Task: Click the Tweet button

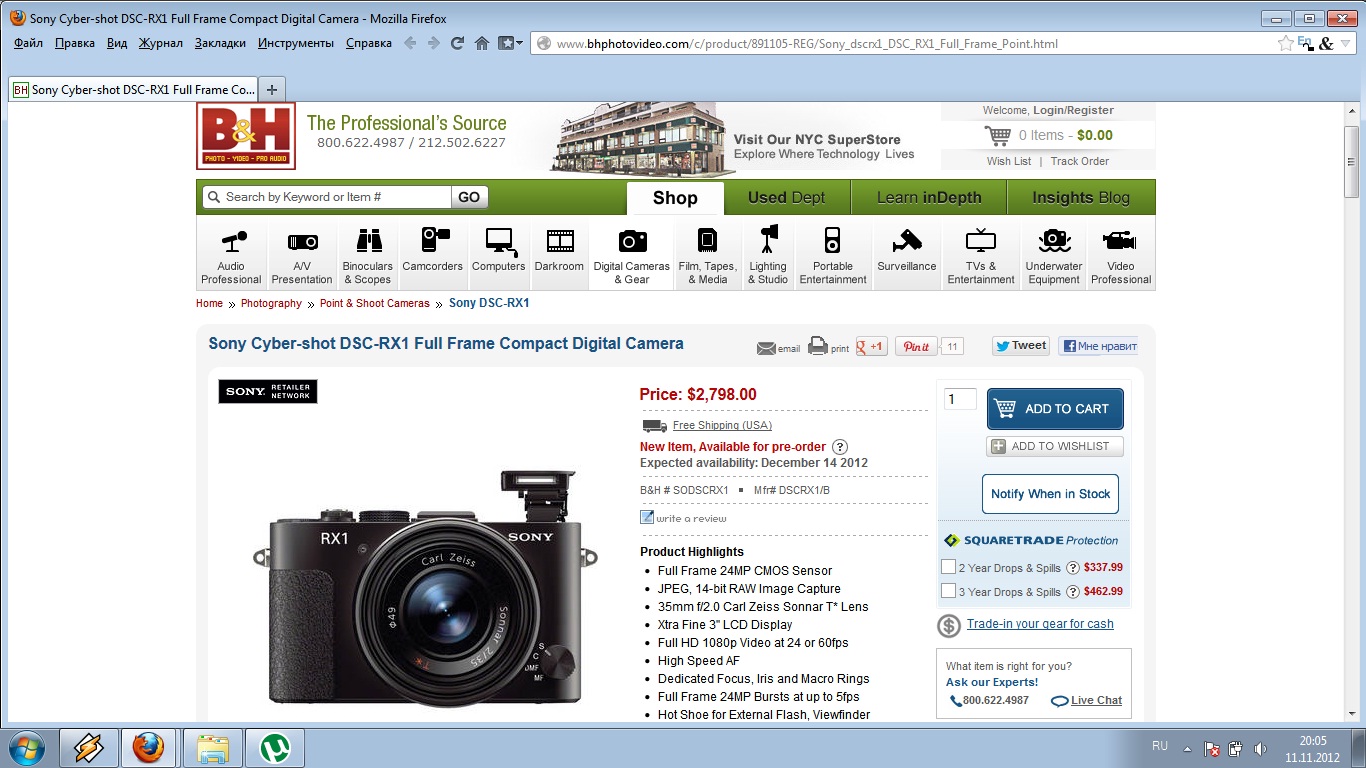Action: tap(1021, 346)
